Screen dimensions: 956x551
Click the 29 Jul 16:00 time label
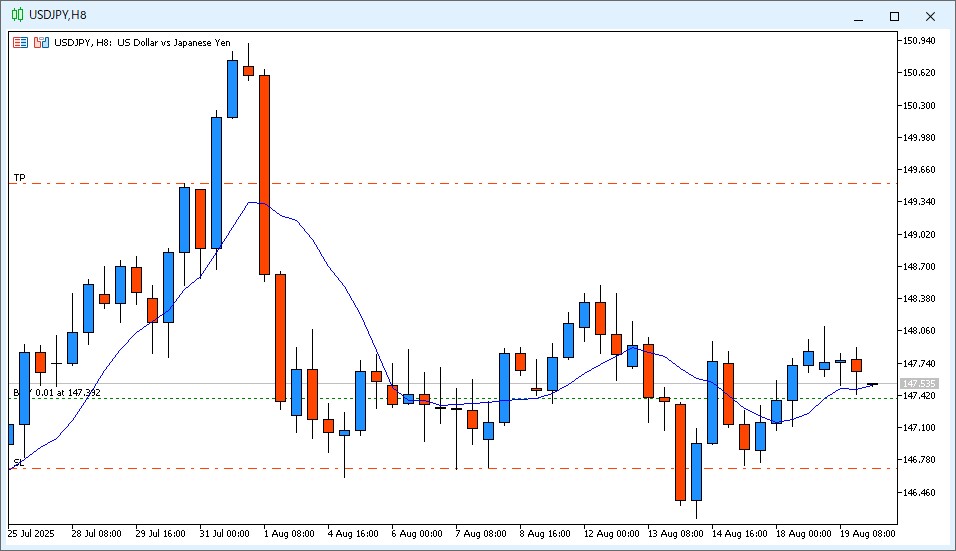[160, 534]
